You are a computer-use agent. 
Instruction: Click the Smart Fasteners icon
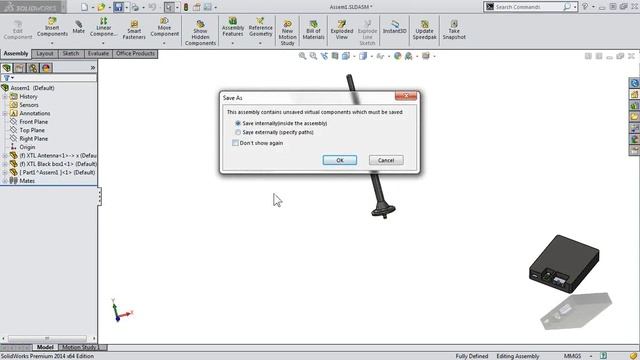pos(134,30)
